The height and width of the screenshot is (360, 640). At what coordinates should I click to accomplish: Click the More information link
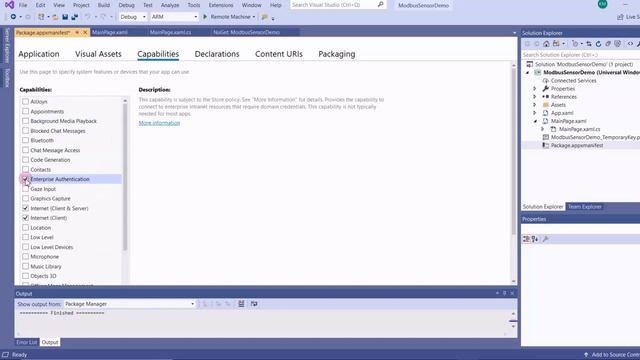tap(159, 123)
